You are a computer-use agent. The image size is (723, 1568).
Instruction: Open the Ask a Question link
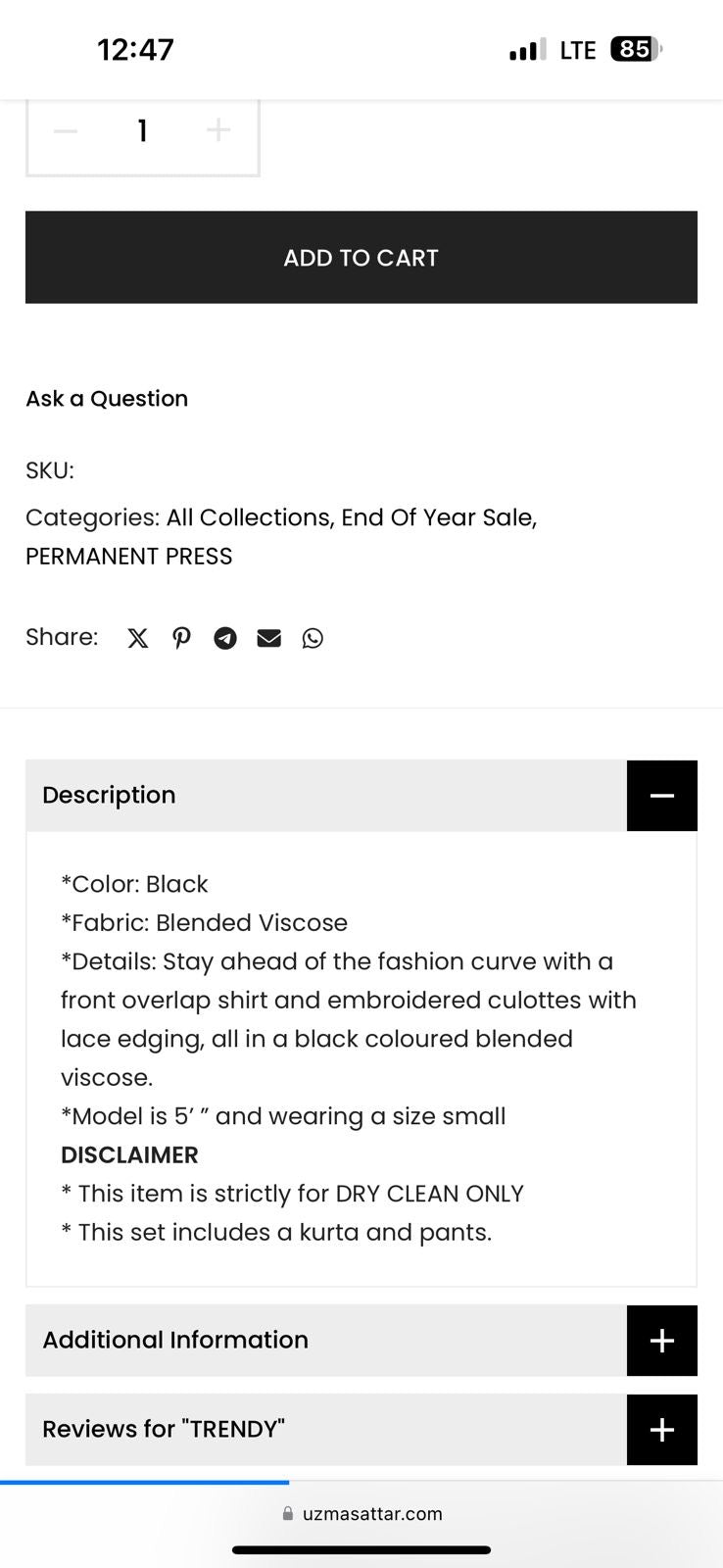point(107,399)
